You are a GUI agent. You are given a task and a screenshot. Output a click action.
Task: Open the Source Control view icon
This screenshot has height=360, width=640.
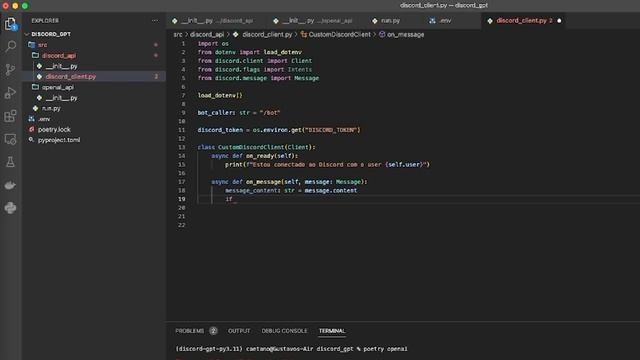click(x=11, y=69)
